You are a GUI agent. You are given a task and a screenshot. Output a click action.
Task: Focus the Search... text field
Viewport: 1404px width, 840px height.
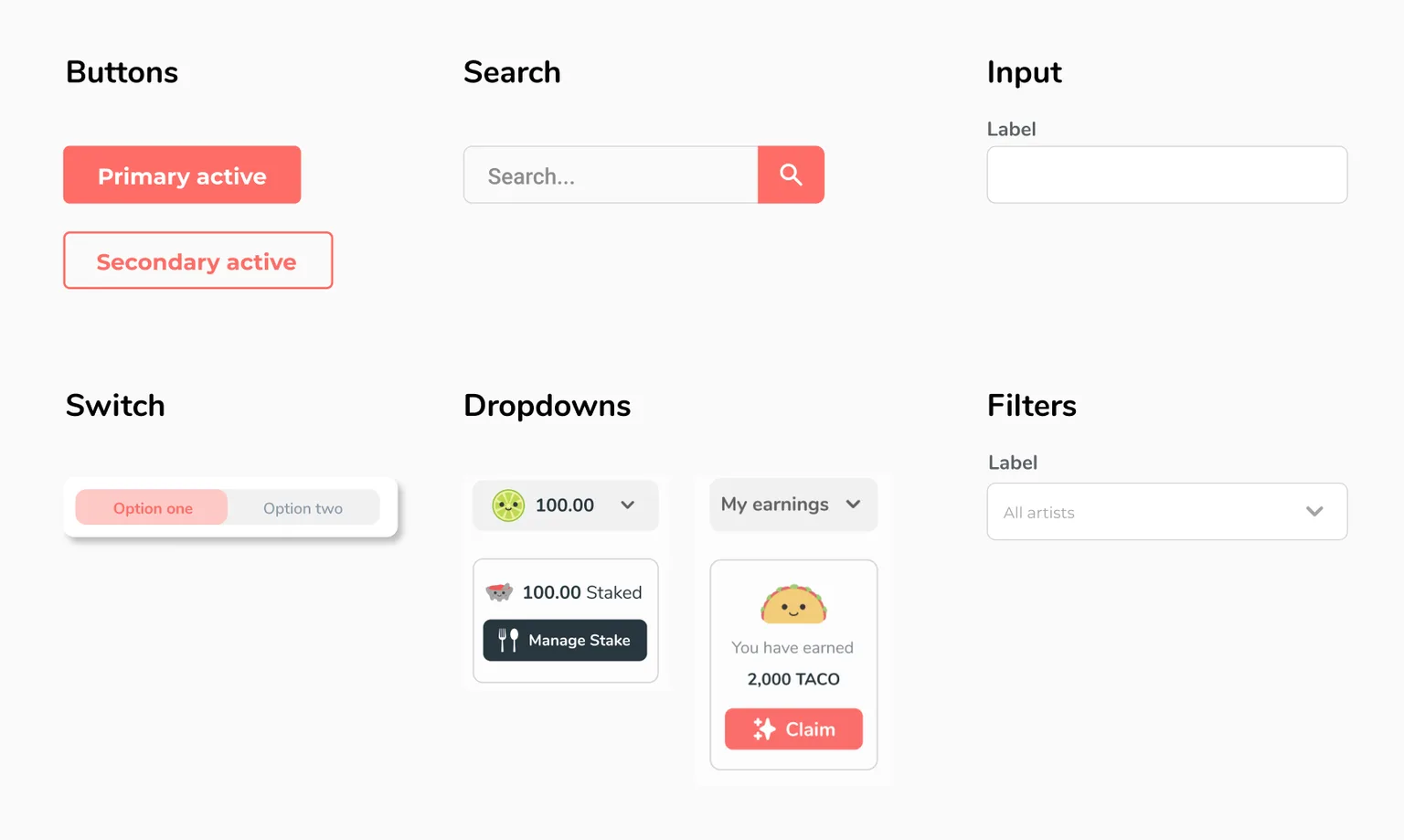[611, 175]
